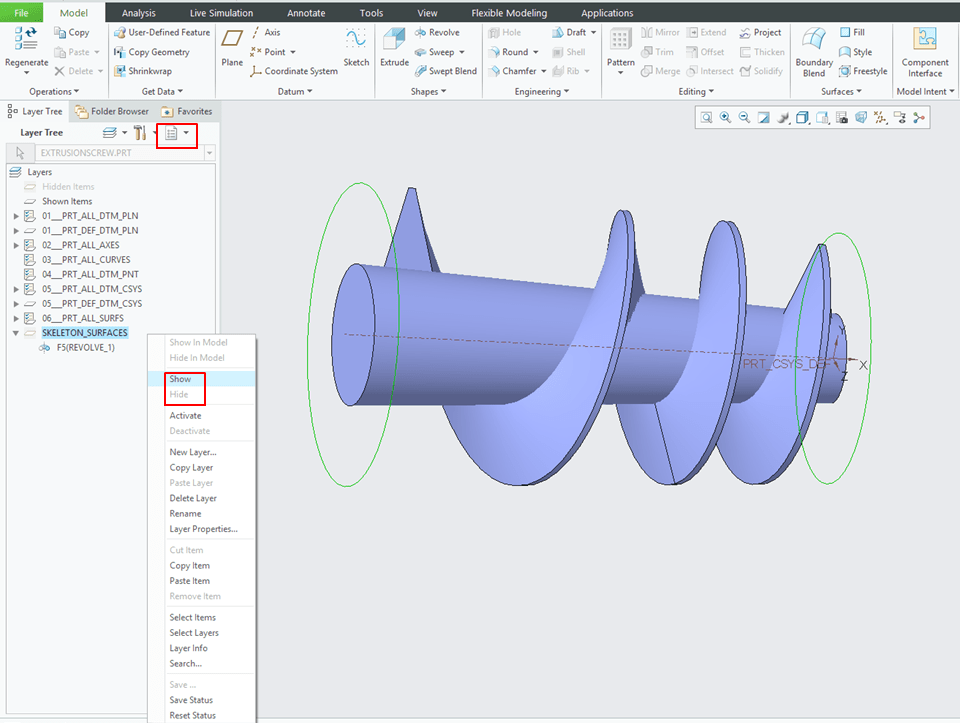Open the EXTRUSIONSCREW.PRT model dropdown
The width and height of the screenshot is (960, 723).
(209, 153)
